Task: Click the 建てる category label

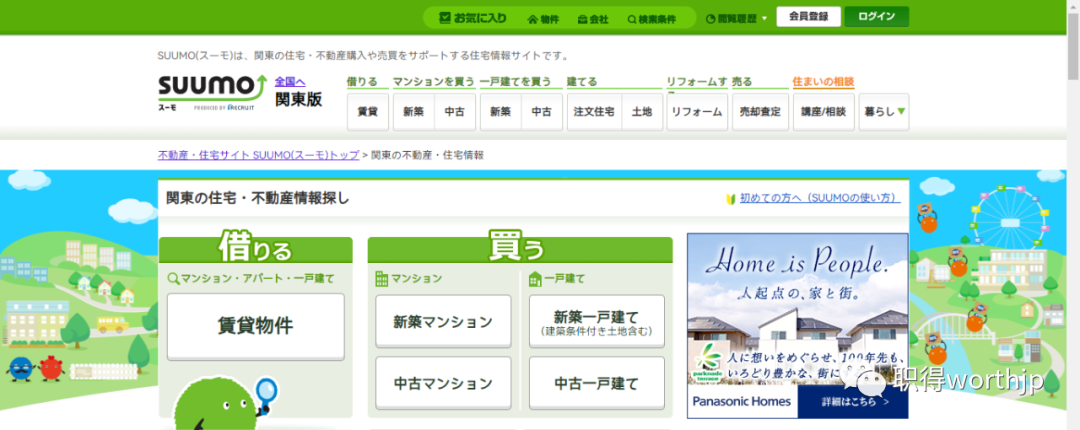Action: point(582,81)
